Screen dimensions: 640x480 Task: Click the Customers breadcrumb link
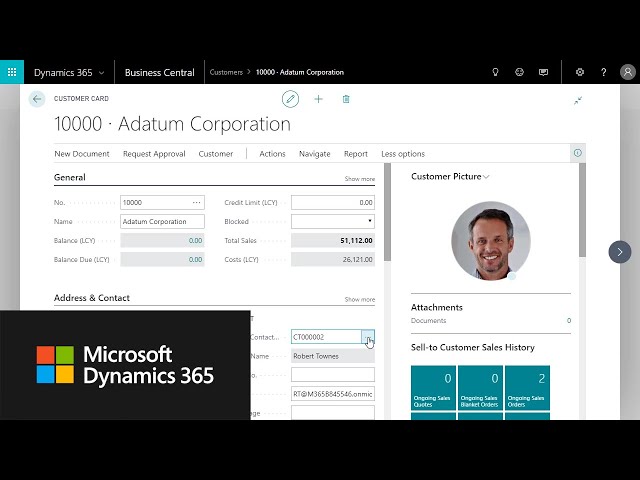click(x=226, y=72)
